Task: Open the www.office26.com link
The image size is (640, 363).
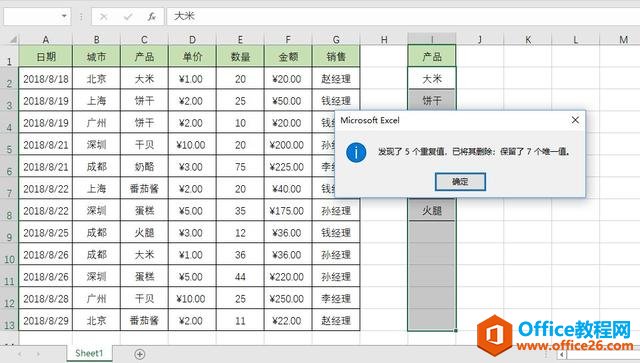Action: click(x=575, y=346)
